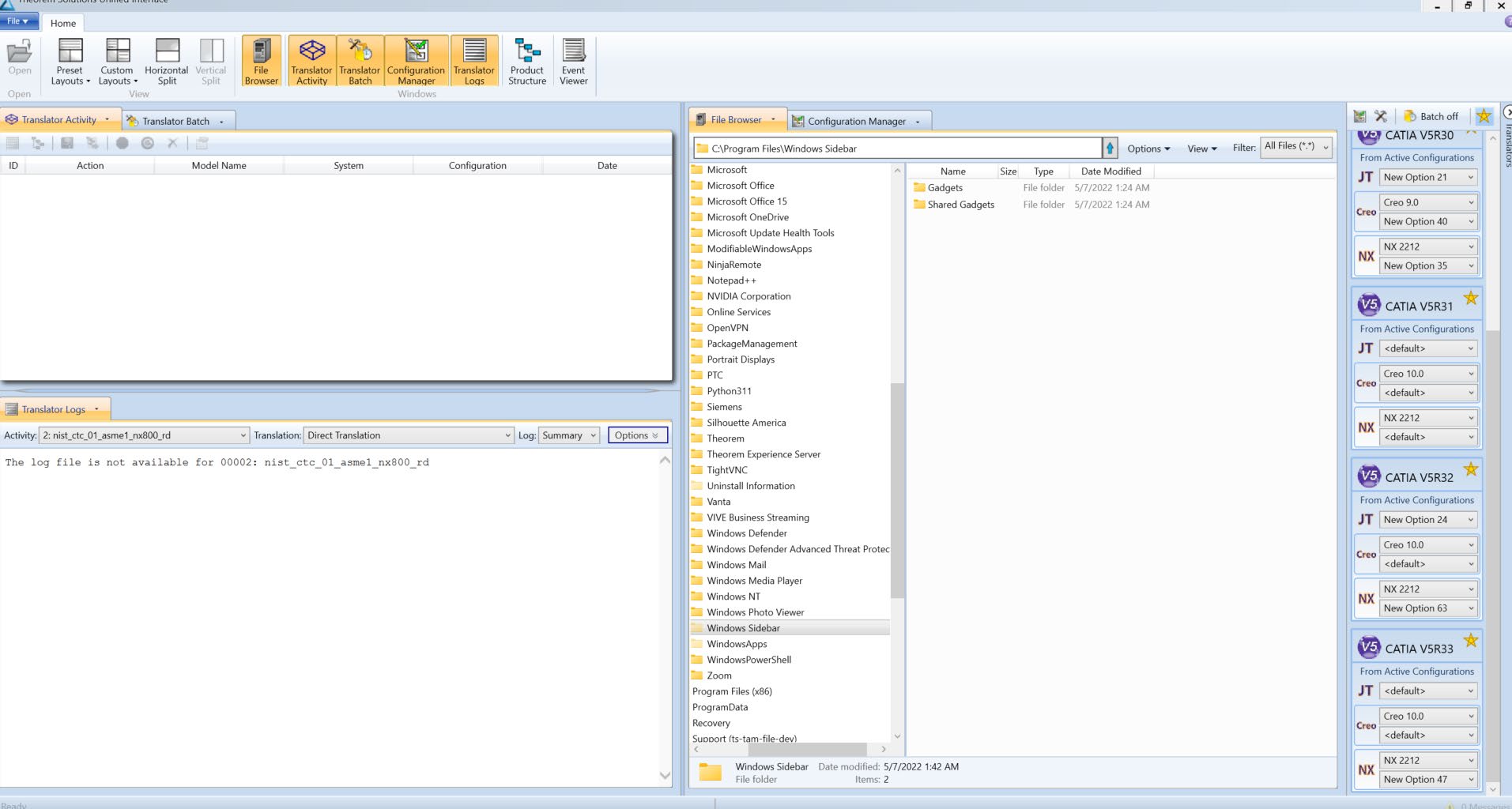Open the Custom Layouts menu

(118, 62)
